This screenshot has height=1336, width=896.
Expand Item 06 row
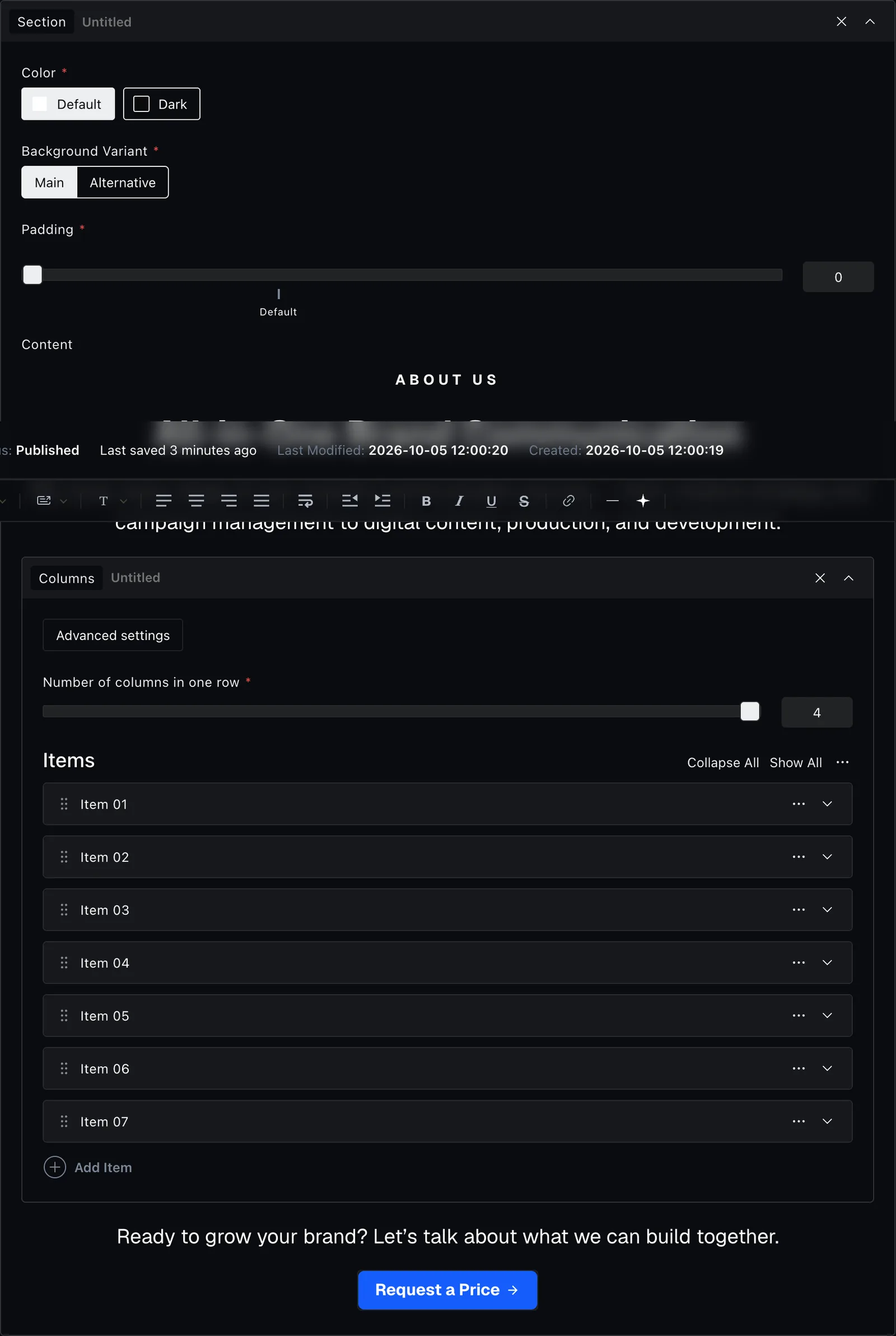(x=827, y=1068)
